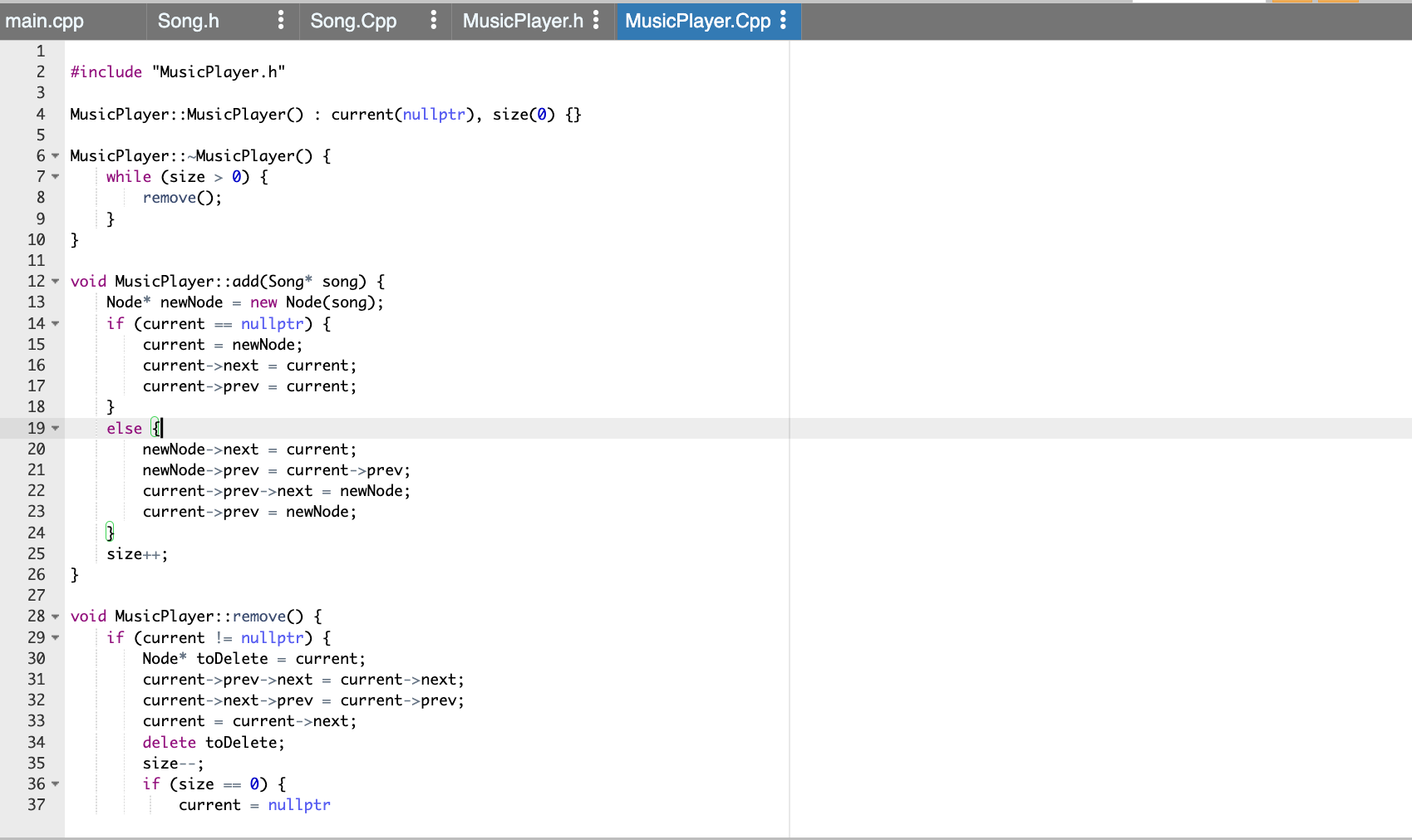Viewport: 1412px width, 840px height.
Task: Click the orange button in the top-right corner
Action: click(x=1340, y=4)
